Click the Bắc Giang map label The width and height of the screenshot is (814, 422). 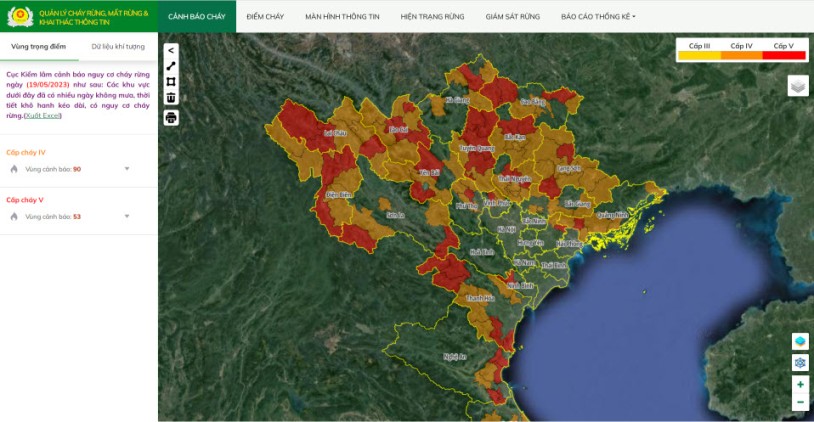(x=577, y=204)
